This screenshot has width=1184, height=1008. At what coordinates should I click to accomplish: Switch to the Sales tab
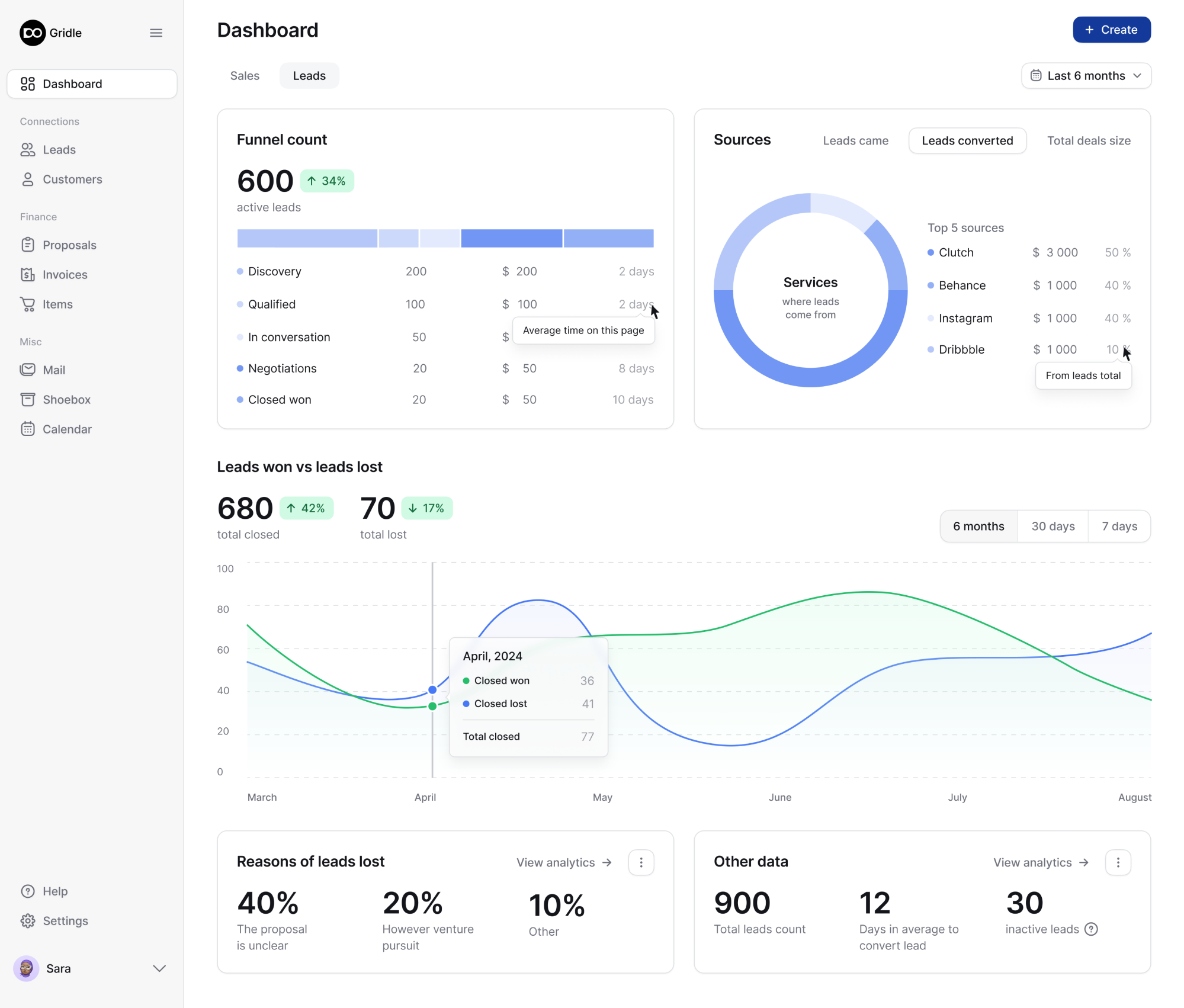(244, 75)
